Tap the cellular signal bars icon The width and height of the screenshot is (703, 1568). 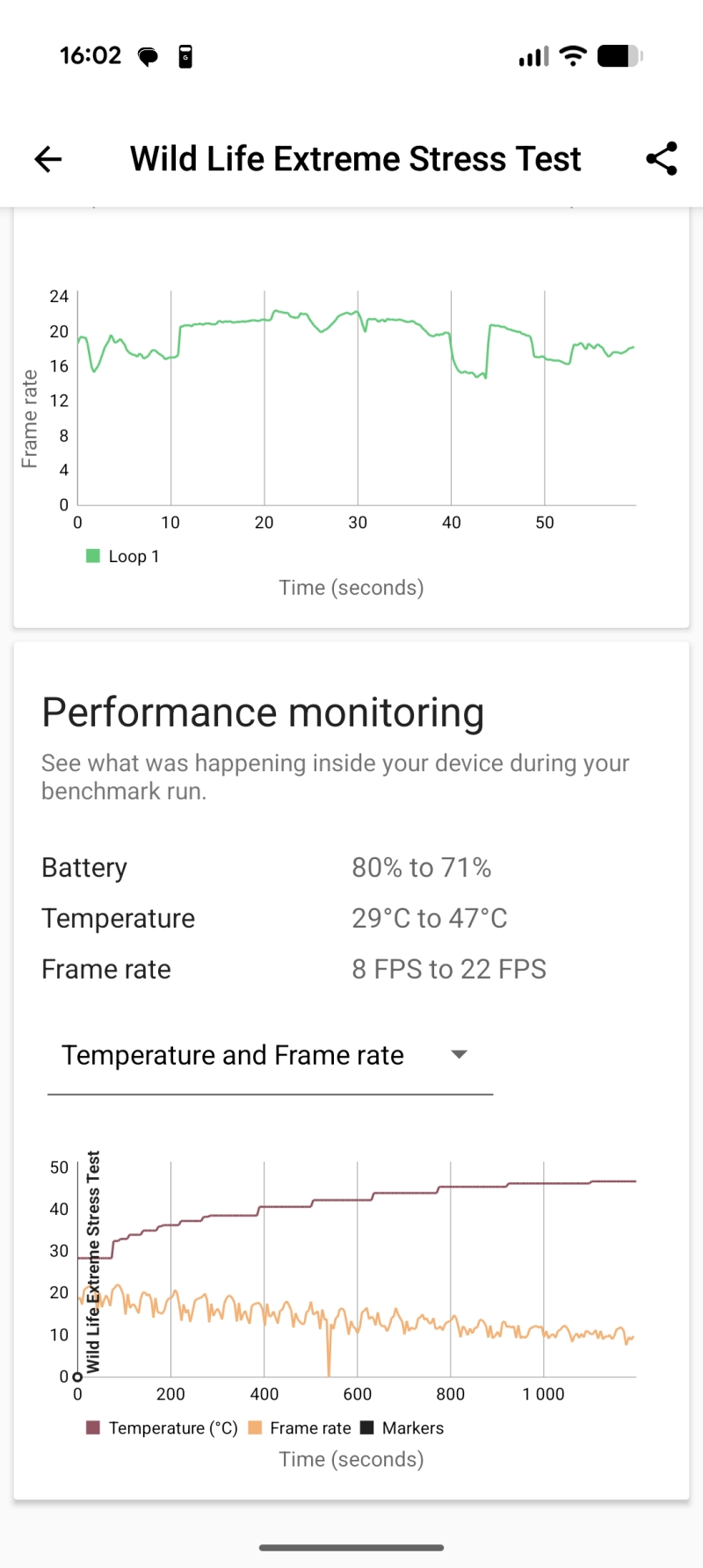coord(533,56)
